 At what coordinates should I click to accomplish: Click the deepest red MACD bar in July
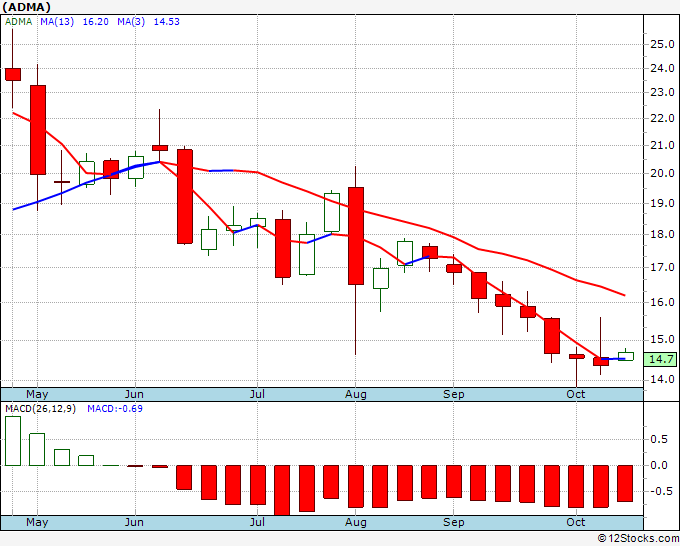[282, 490]
